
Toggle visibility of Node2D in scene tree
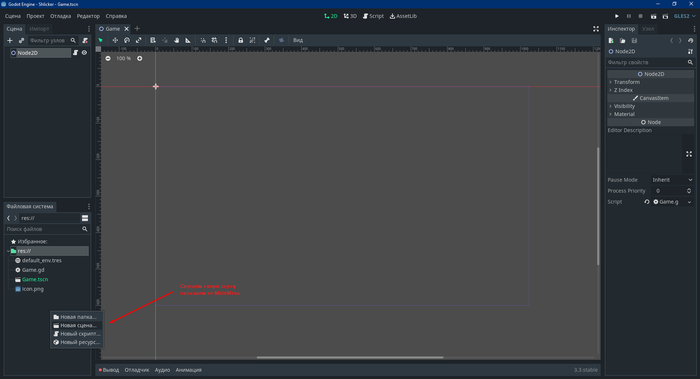84,53
